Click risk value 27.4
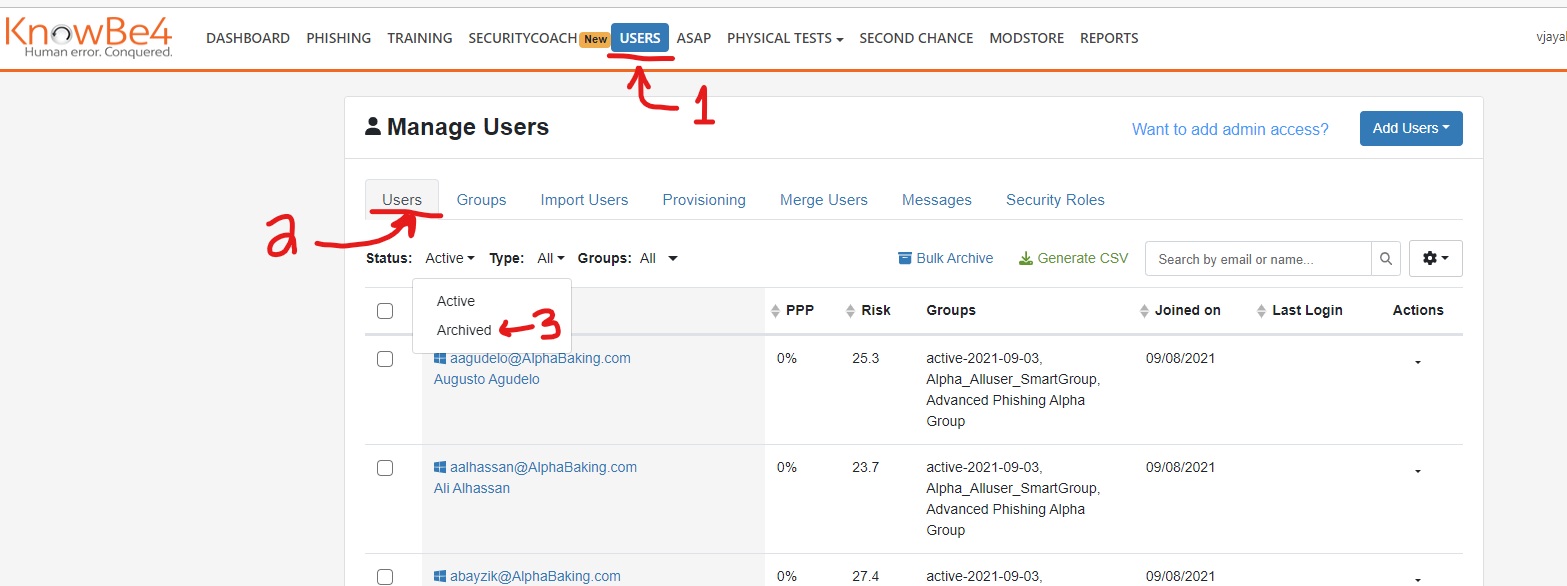Image resolution: width=1567 pixels, height=586 pixels. [x=866, y=576]
